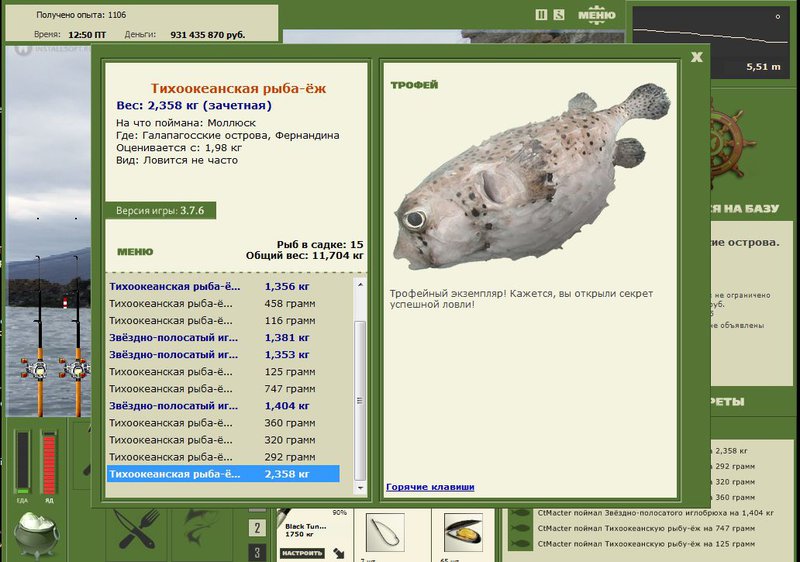Click the fish name heading Тихоокеанская рыба-ёж
This screenshot has height=562, width=800.
click(x=238, y=88)
